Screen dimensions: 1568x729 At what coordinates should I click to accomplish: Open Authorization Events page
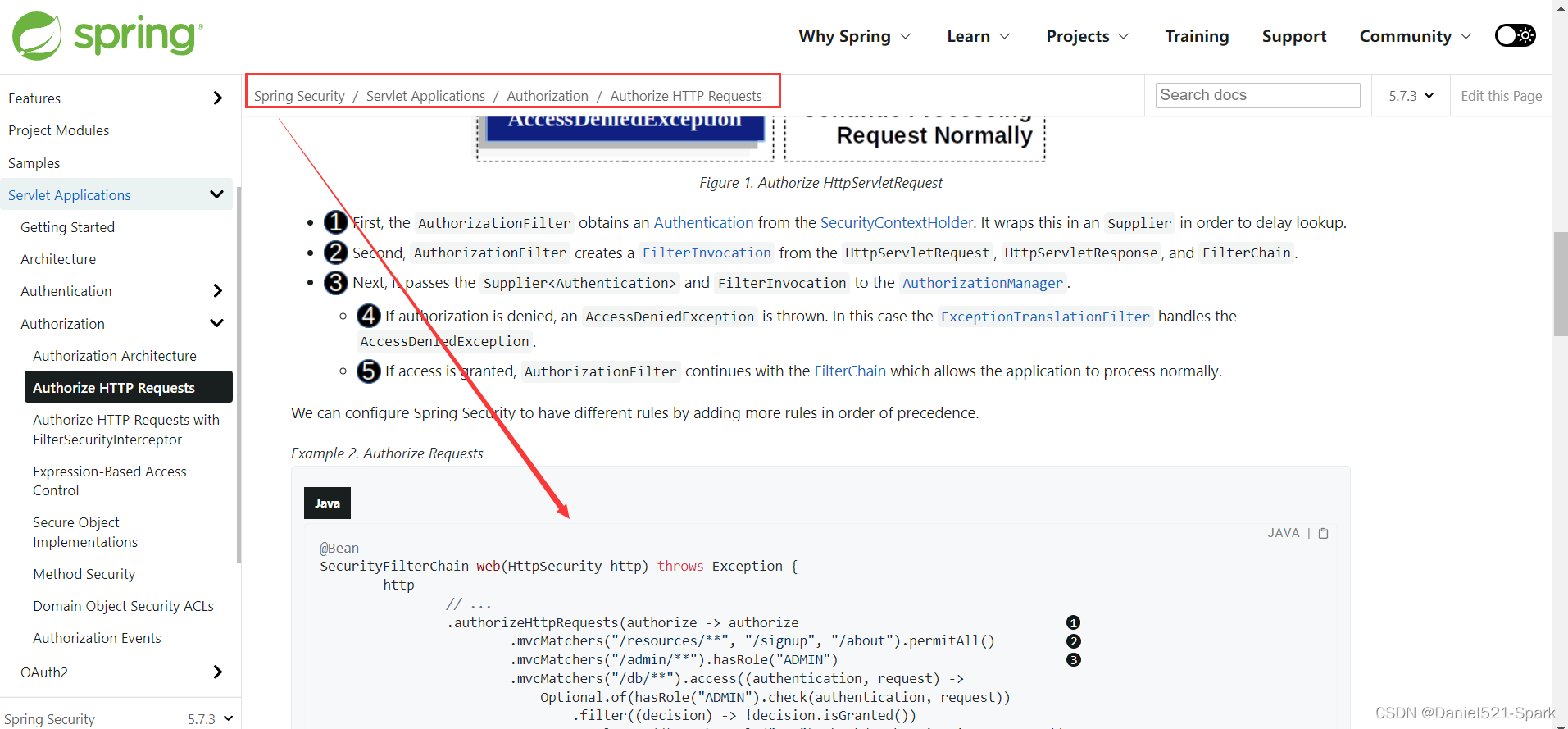pyautogui.click(x=97, y=638)
